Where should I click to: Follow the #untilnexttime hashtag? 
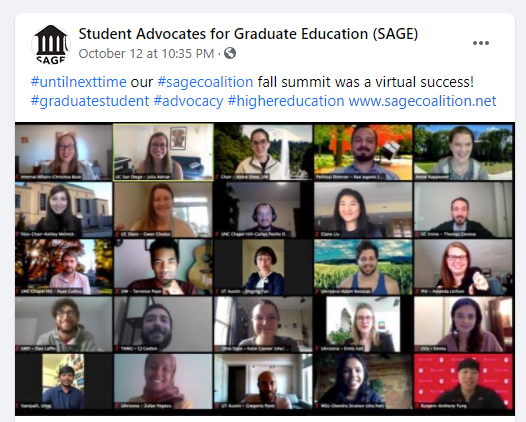tap(78, 82)
